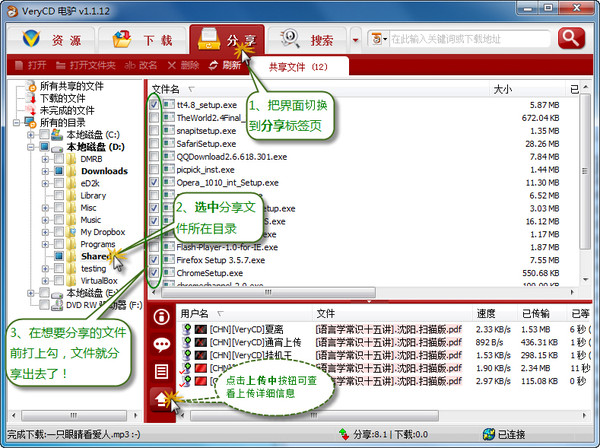The height and width of the screenshot is (448, 600).
Task: Click the 打开文件夹 toolbar button
Action: point(85,65)
